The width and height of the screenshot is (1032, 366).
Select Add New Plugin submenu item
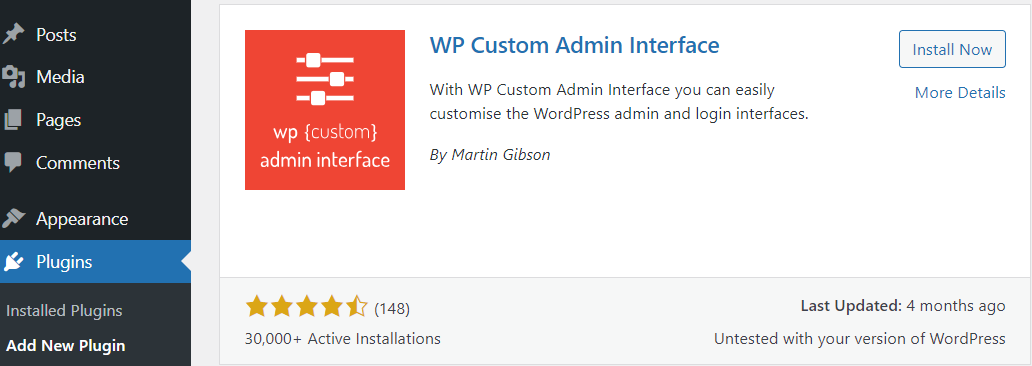65,346
